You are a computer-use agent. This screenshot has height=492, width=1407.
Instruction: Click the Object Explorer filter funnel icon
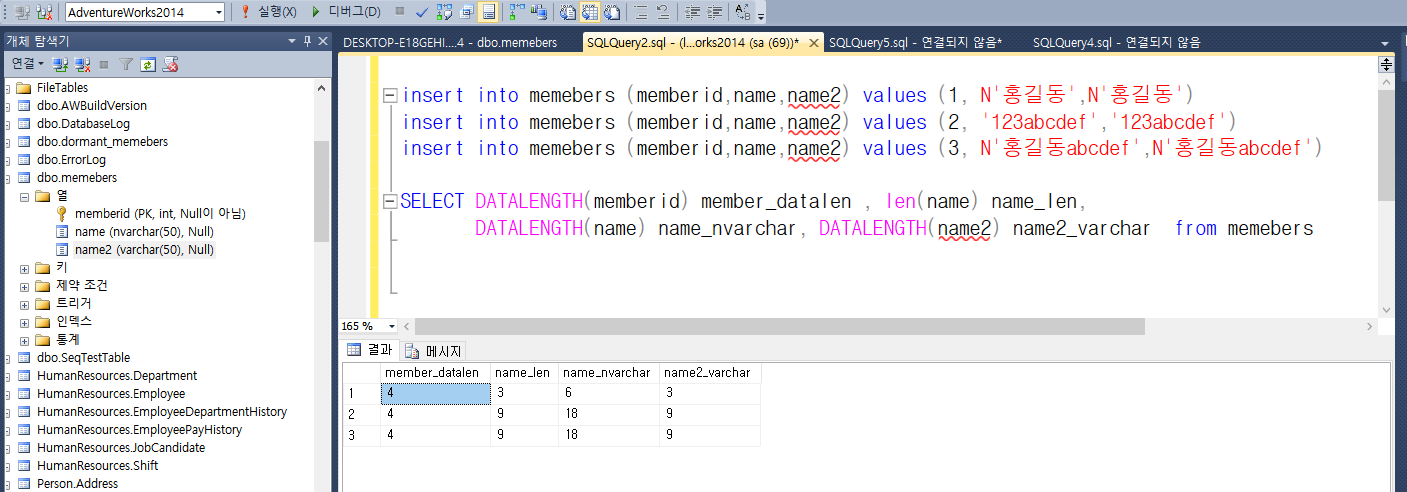click(x=126, y=64)
